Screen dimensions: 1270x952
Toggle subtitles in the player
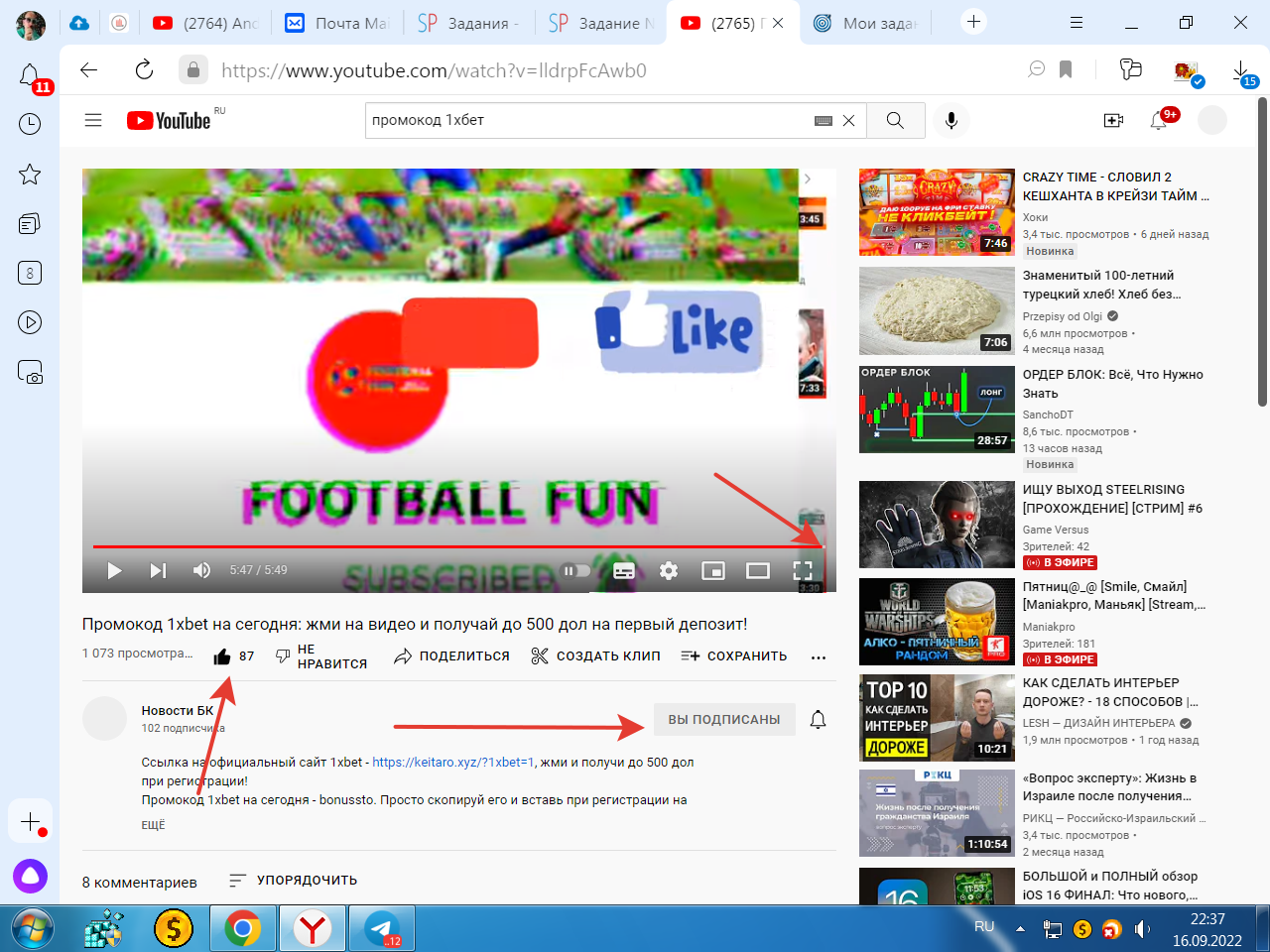tap(624, 570)
